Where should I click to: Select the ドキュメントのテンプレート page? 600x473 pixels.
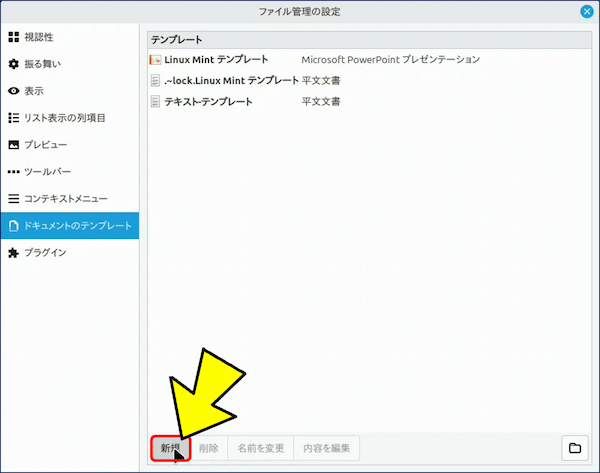70,226
